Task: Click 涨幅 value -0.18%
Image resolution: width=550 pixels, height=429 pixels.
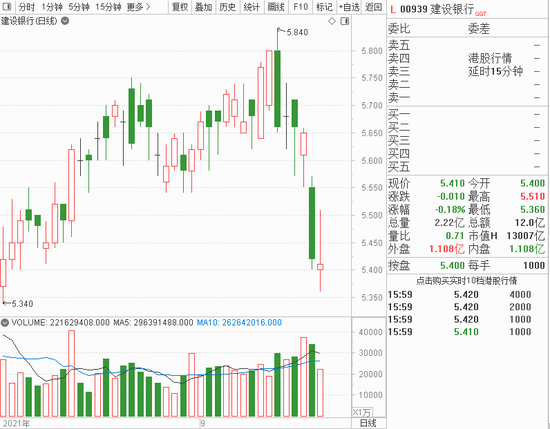Action: 450,209
